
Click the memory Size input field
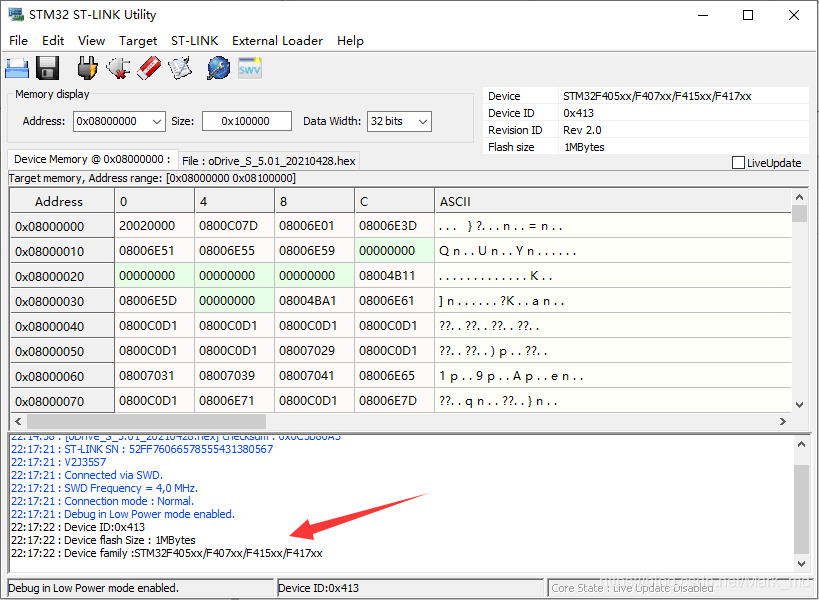(247, 122)
